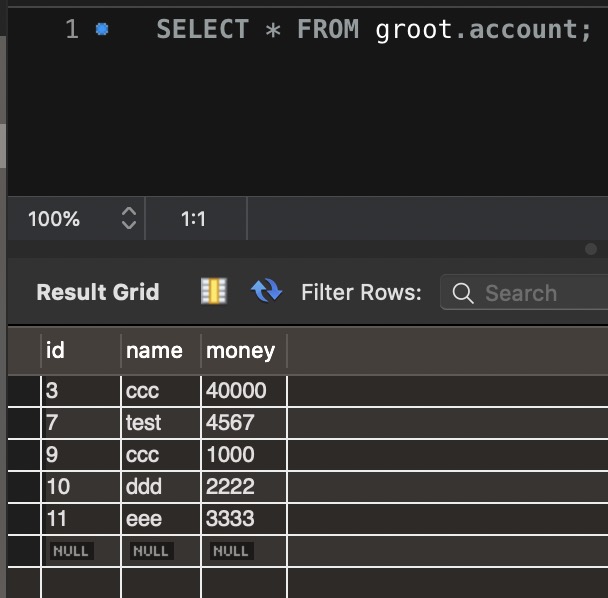The image size is (608, 598).
Task: Click the blue statement marker on line 1
Action: pyautogui.click(x=101, y=30)
